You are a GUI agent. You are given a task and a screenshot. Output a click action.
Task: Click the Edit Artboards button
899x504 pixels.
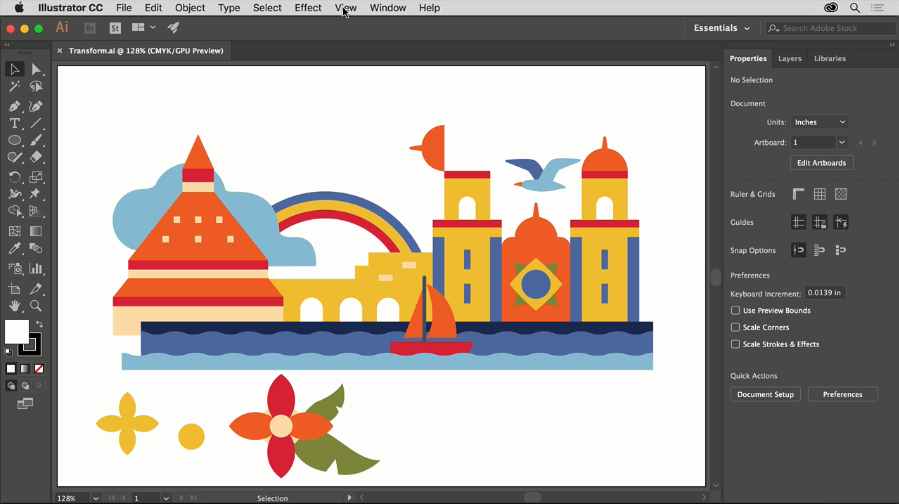coord(822,163)
